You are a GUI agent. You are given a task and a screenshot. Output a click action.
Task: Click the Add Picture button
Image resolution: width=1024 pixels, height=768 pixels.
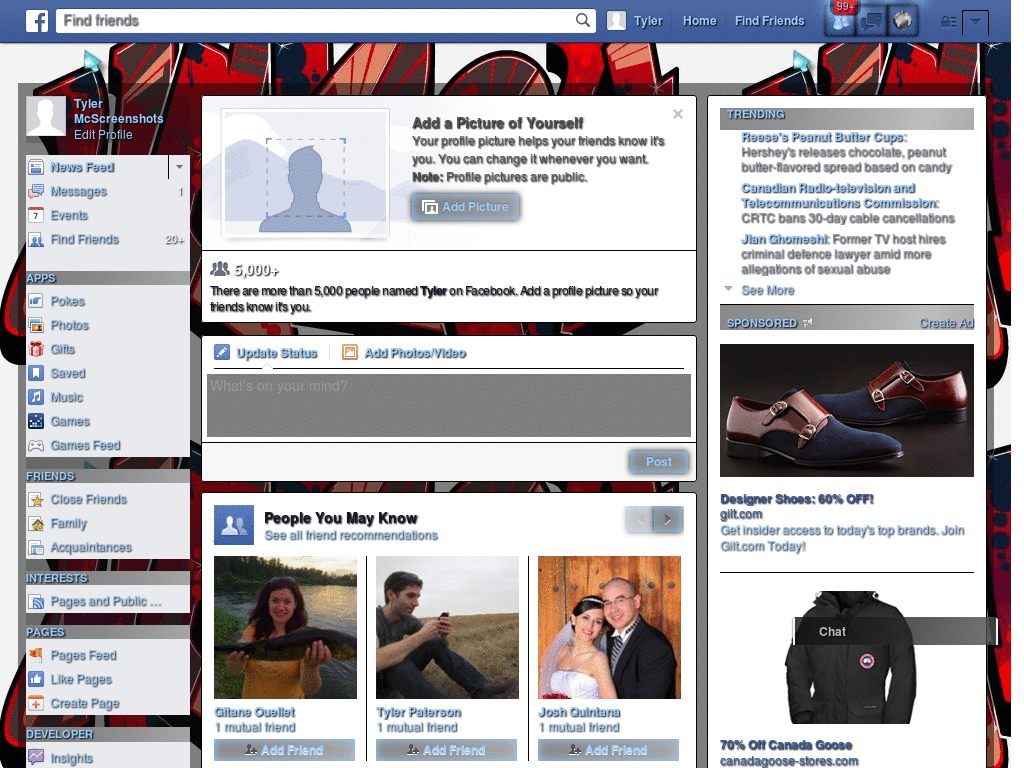tap(466, 207)
